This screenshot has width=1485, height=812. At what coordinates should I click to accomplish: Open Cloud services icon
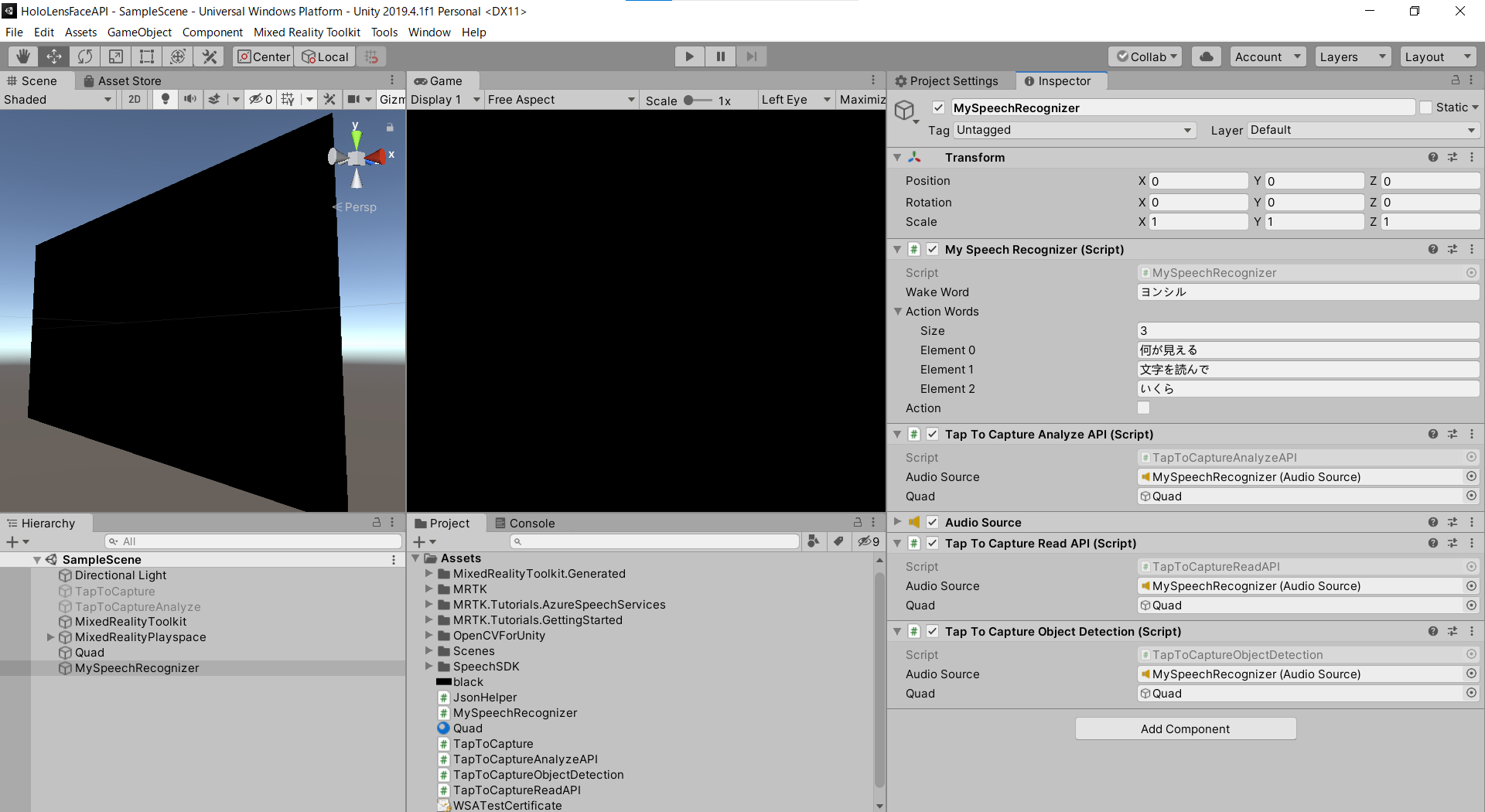click(x=1207, y=56)
